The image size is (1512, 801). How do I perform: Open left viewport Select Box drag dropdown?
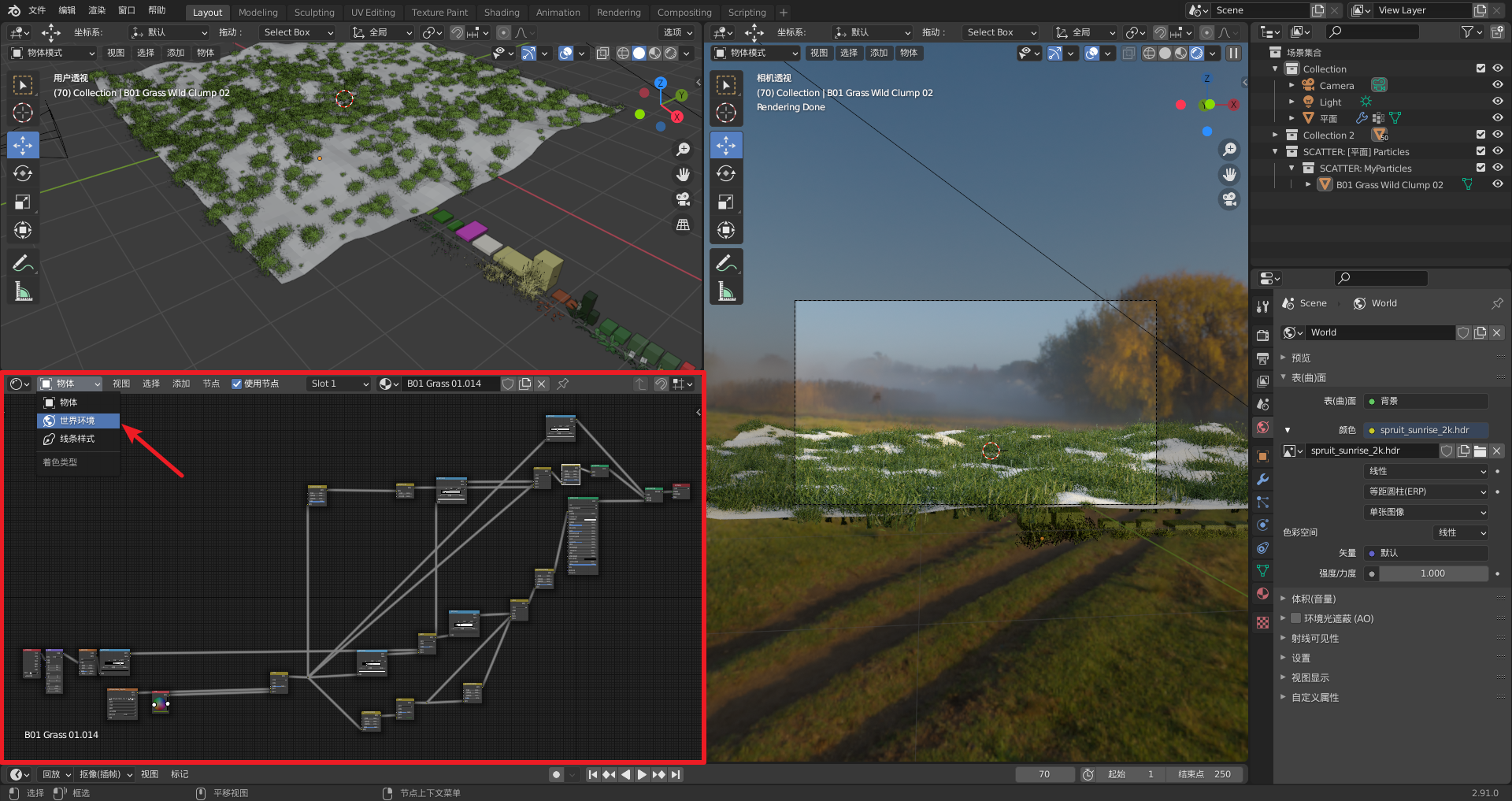coord(298,32)
